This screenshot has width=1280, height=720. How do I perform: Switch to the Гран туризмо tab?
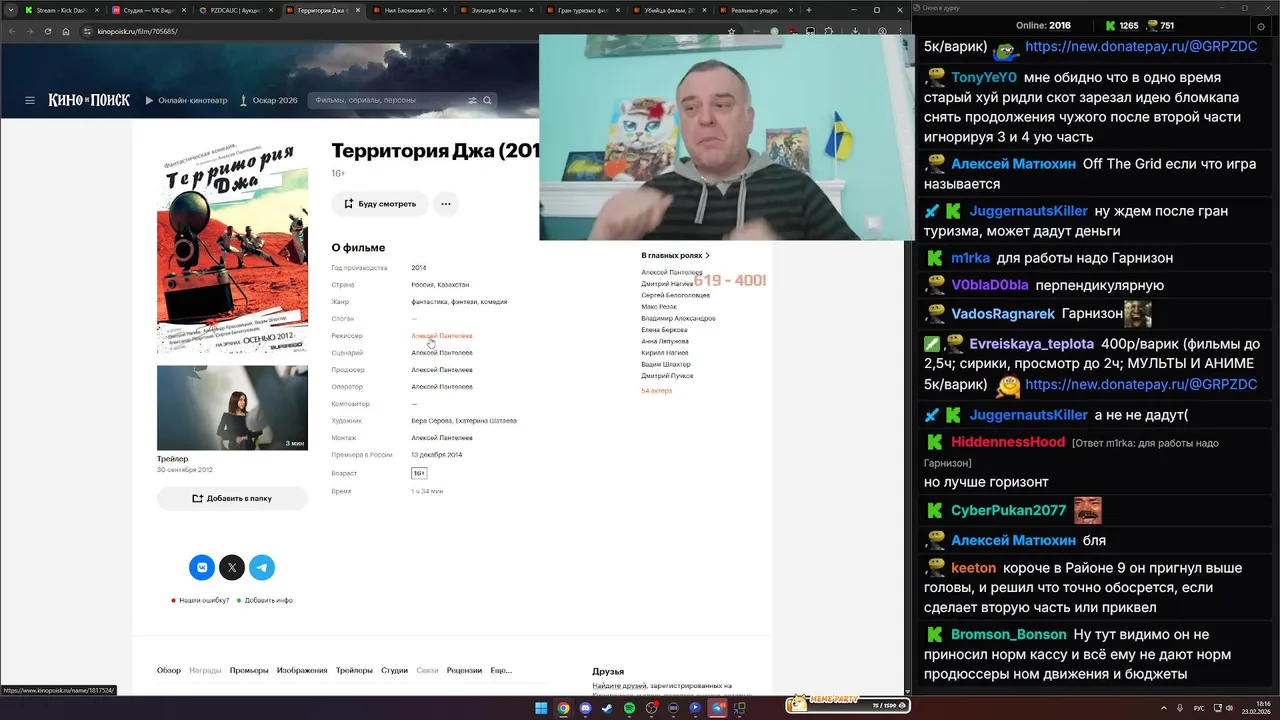coord(582,10)
